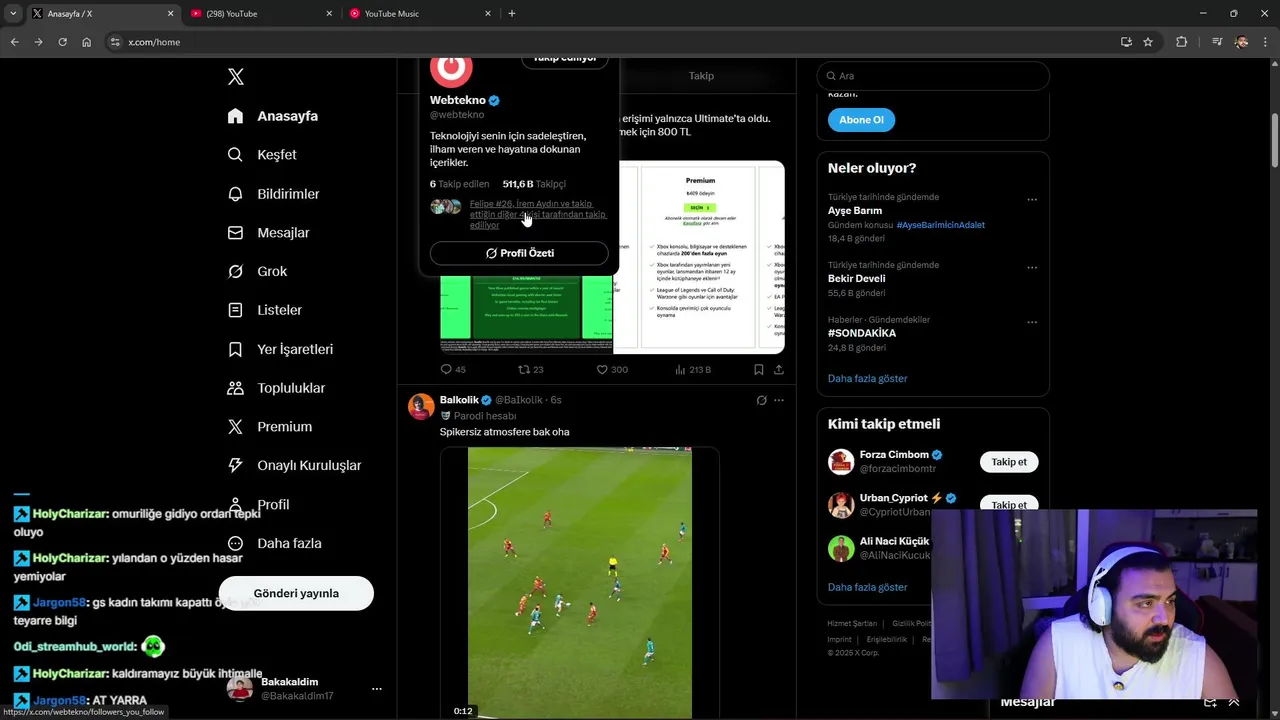Click Profil Özeti button
Screen dimensions: 1280x720
coord(519,253)
